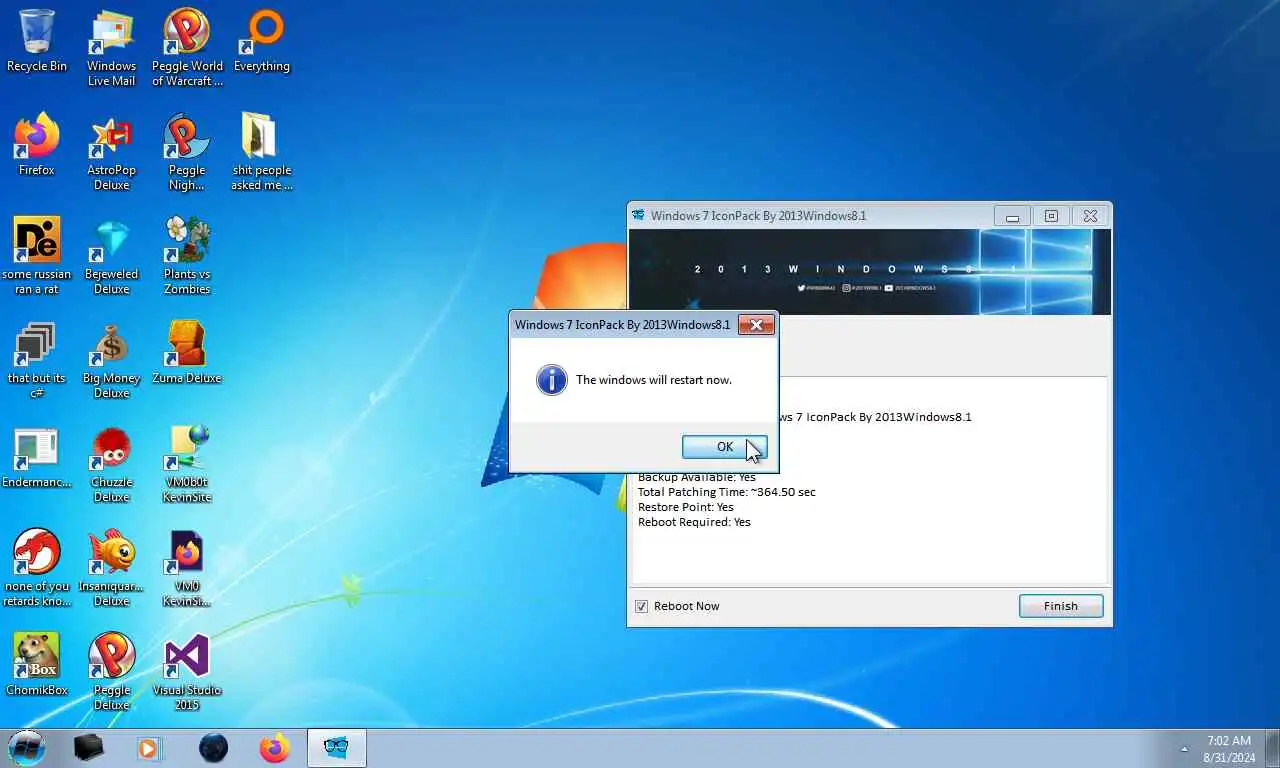The height and width of the screenshot is (768, 1280).
Task: Select the Peggle Nights shortcut
Action: click(x=187, y=152)
